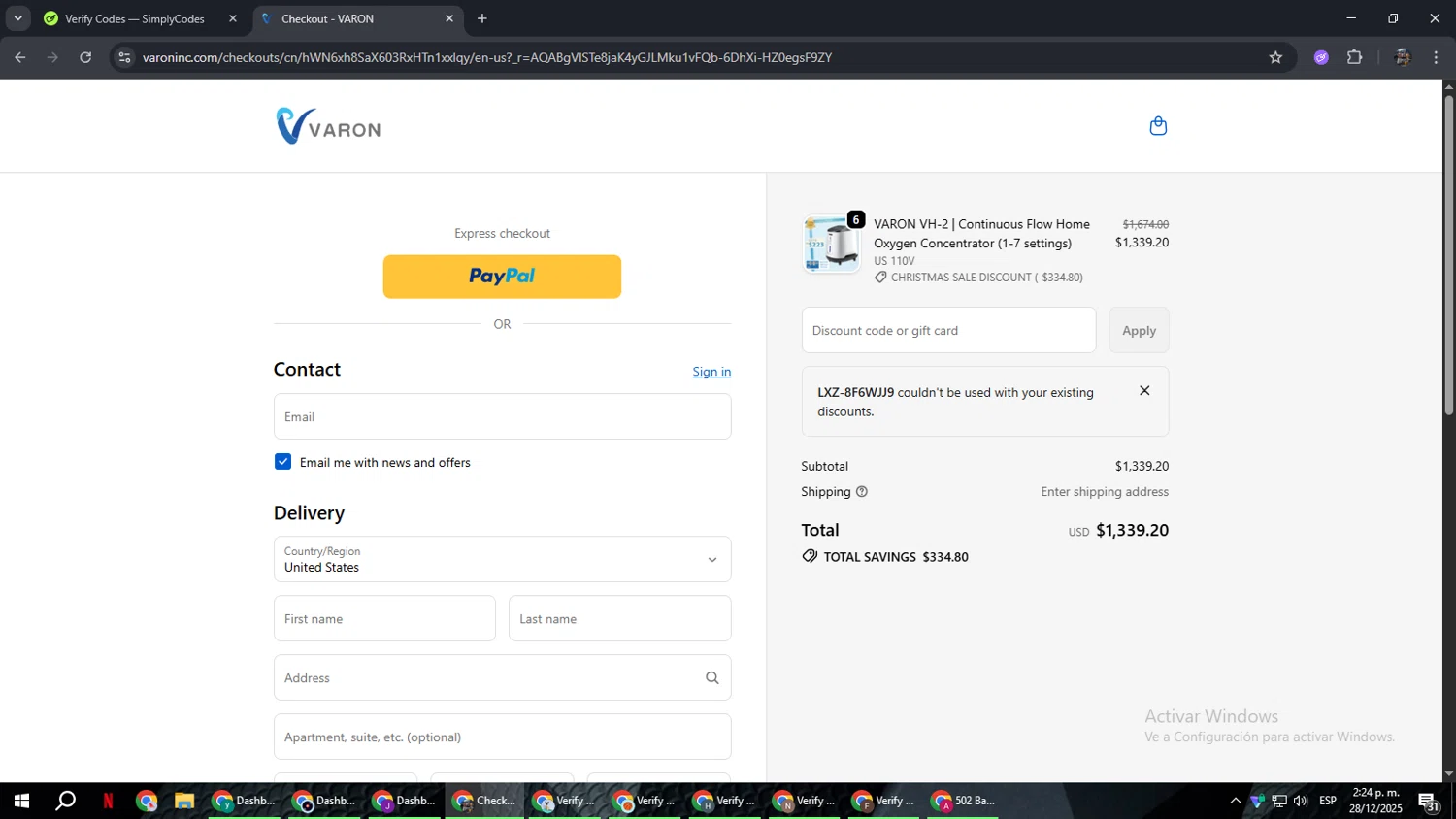Go back to the previous page
This screenshot has width=1456, height=819.
[x=20, y=57]
